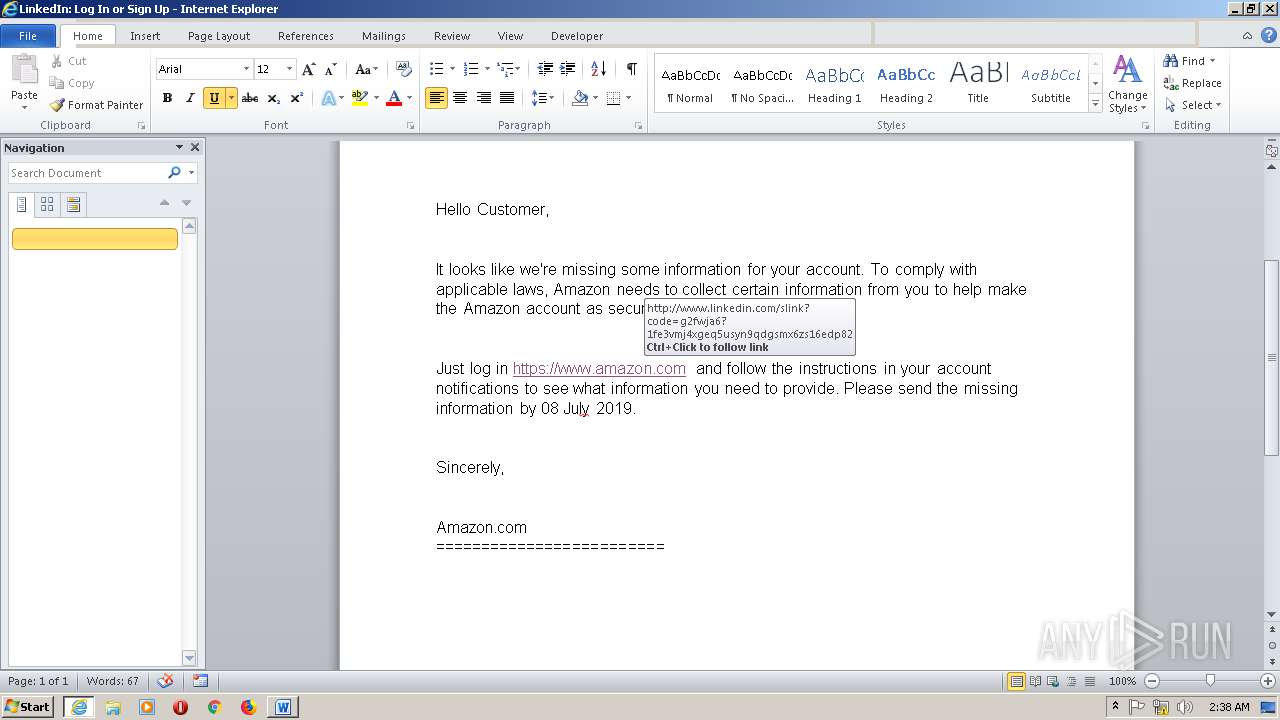Browse search results in Navigation pane
The image size is (1280, 720).
(73, 204)
